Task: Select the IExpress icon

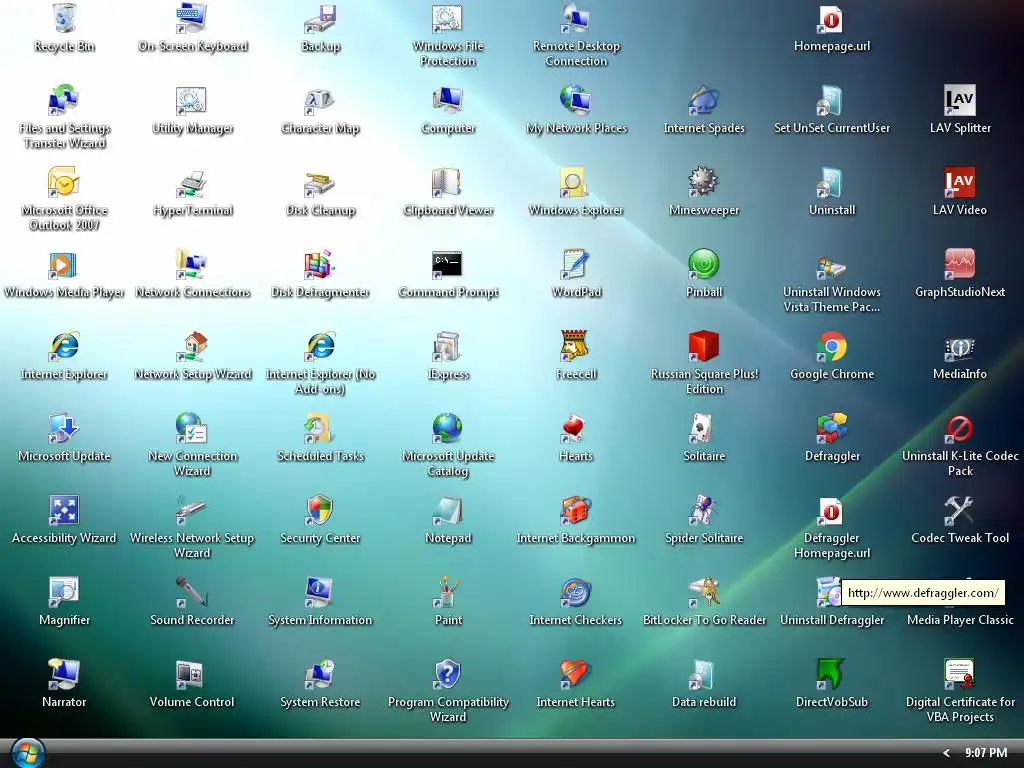Action: pyautogui.click(x=448, y=346)
